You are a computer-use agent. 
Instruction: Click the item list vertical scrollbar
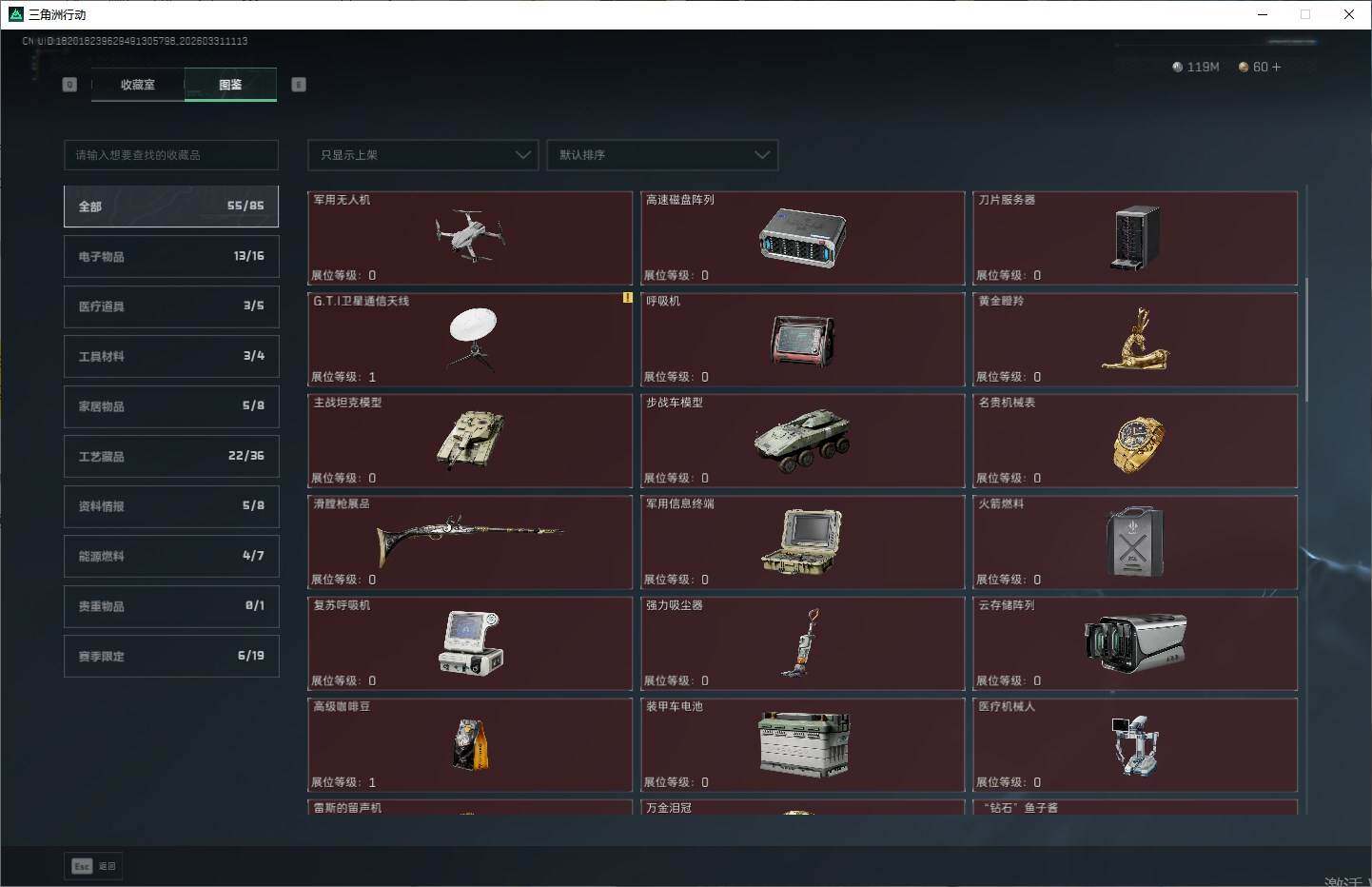1306,340
